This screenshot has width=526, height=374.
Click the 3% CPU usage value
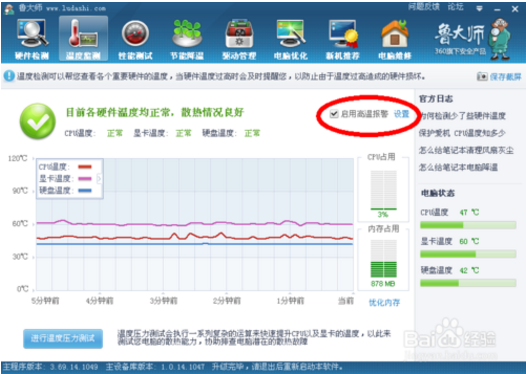coord(383,214)
